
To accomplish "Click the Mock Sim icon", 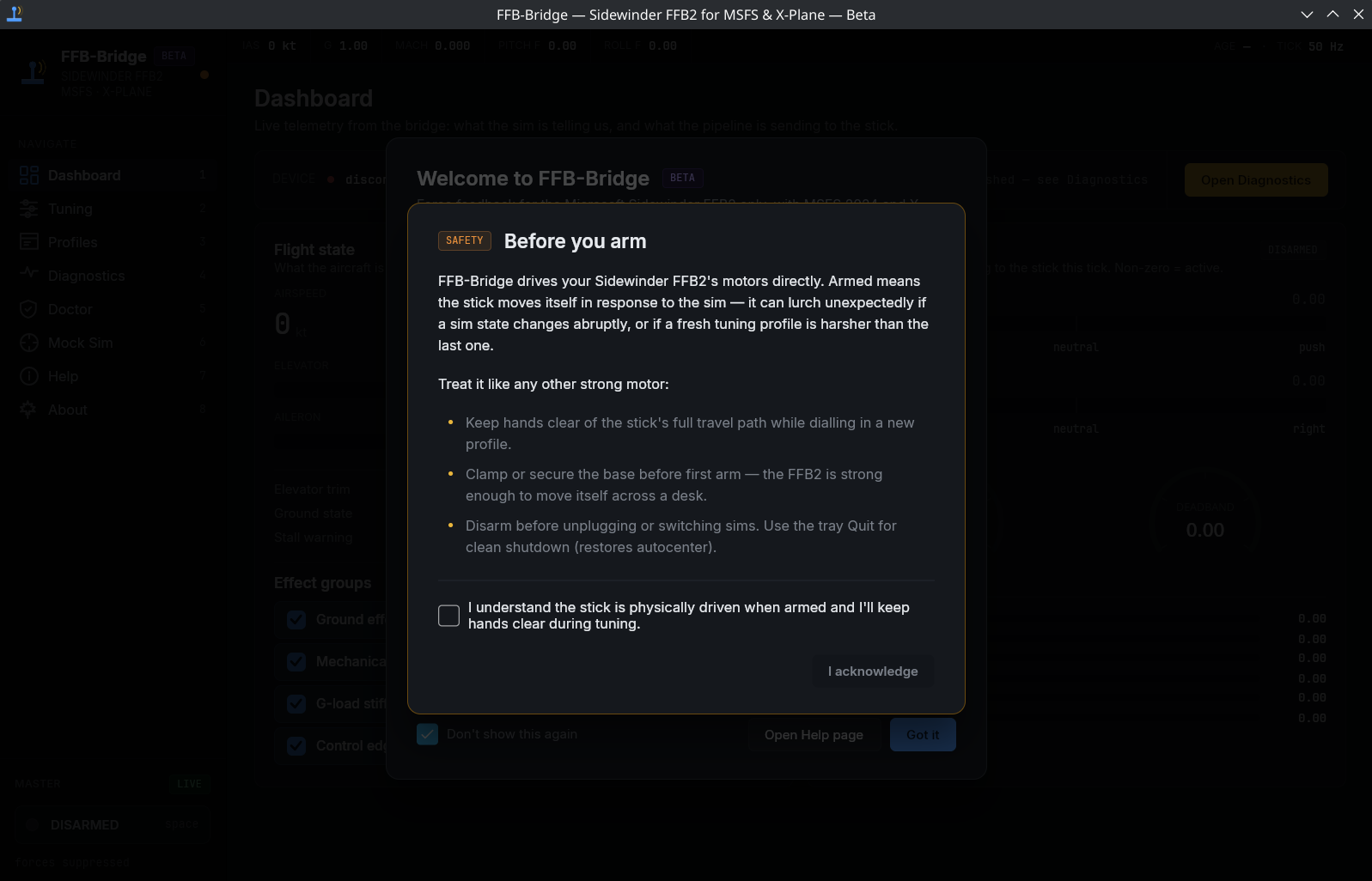I will pos(29,343).
